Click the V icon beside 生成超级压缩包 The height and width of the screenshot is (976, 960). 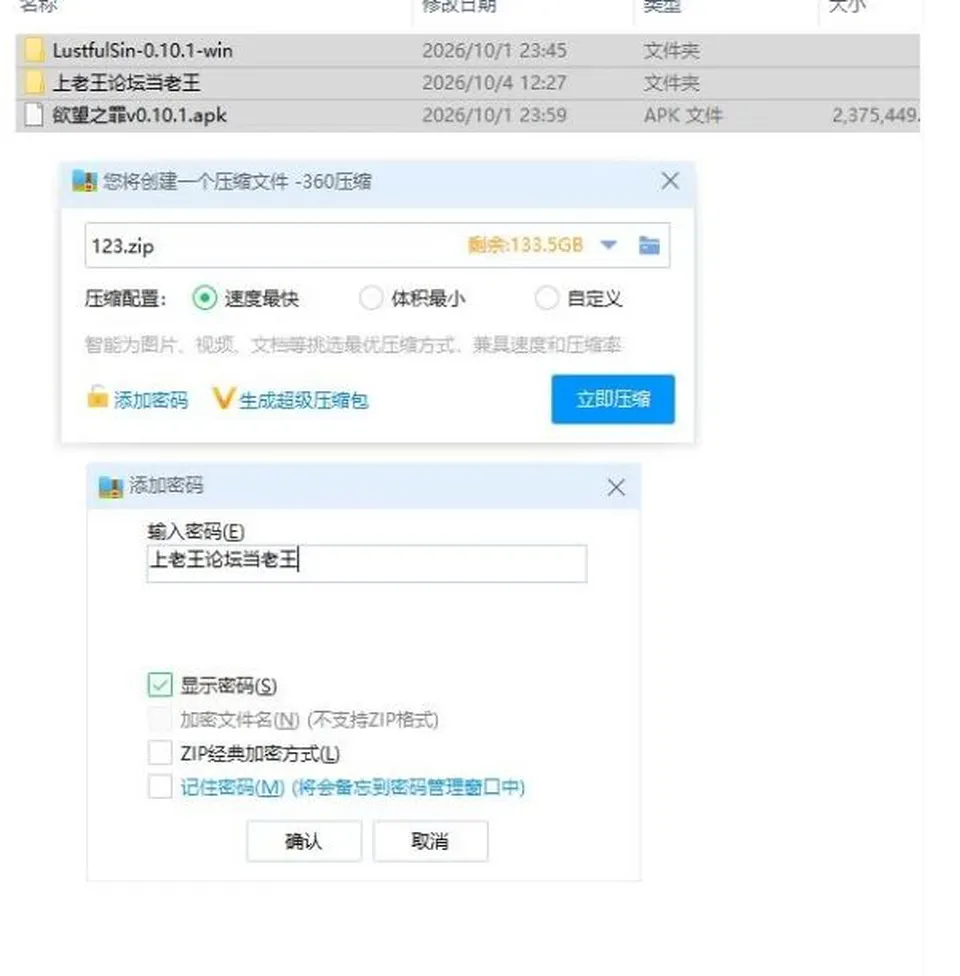223,398
